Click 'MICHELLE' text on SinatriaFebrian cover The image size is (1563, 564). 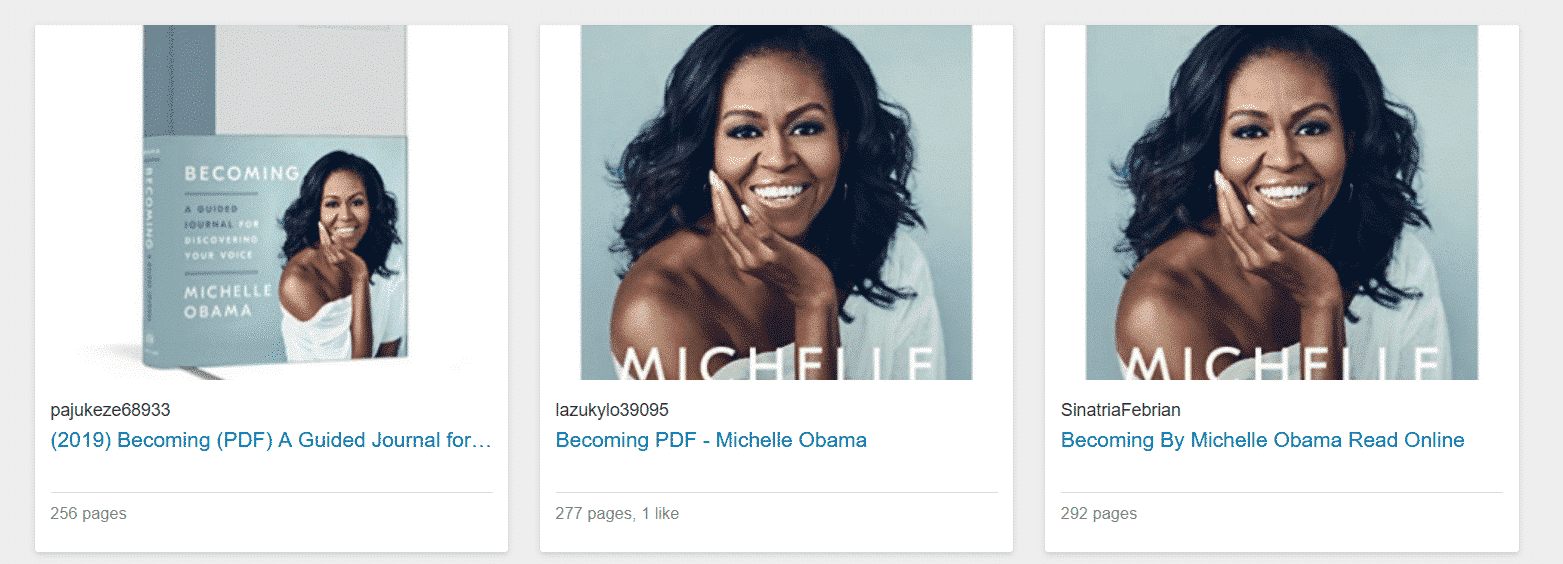(x=1282, y=364)
